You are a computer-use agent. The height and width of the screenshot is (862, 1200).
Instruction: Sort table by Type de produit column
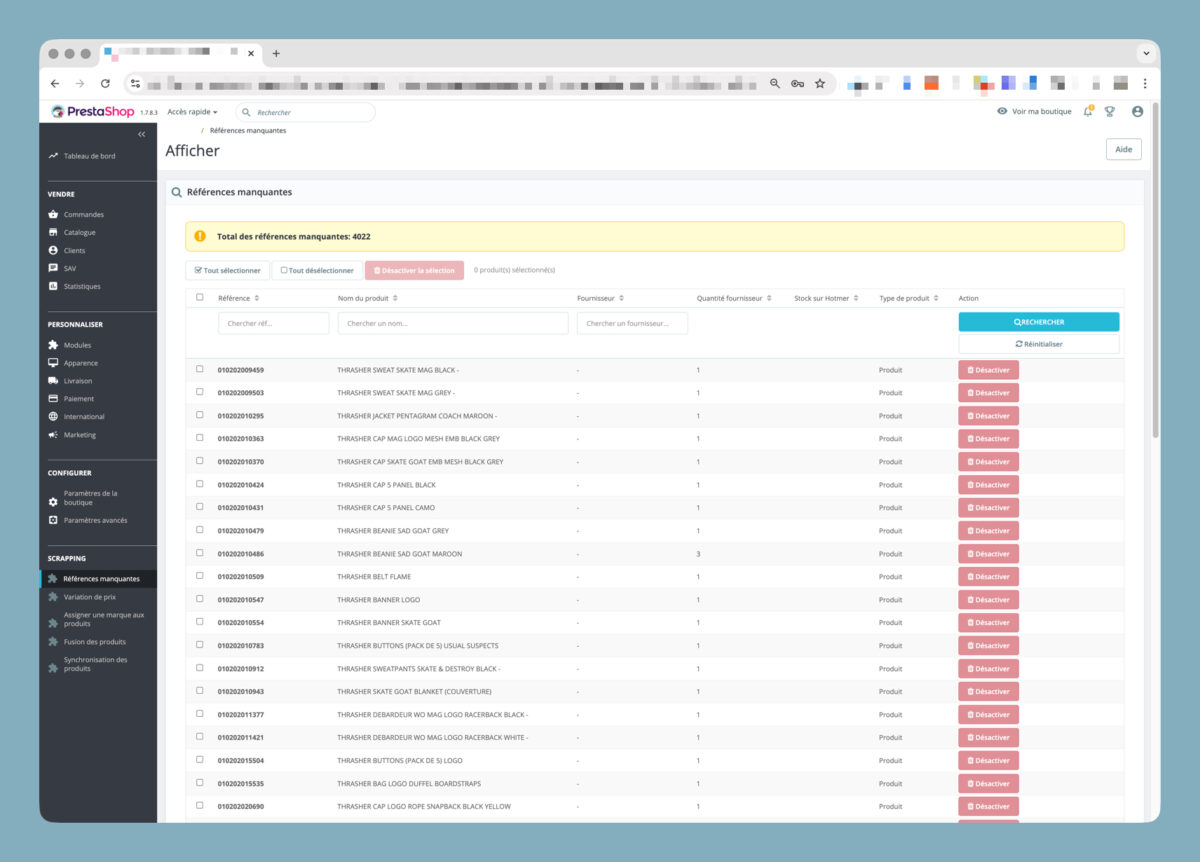[937, 298]
